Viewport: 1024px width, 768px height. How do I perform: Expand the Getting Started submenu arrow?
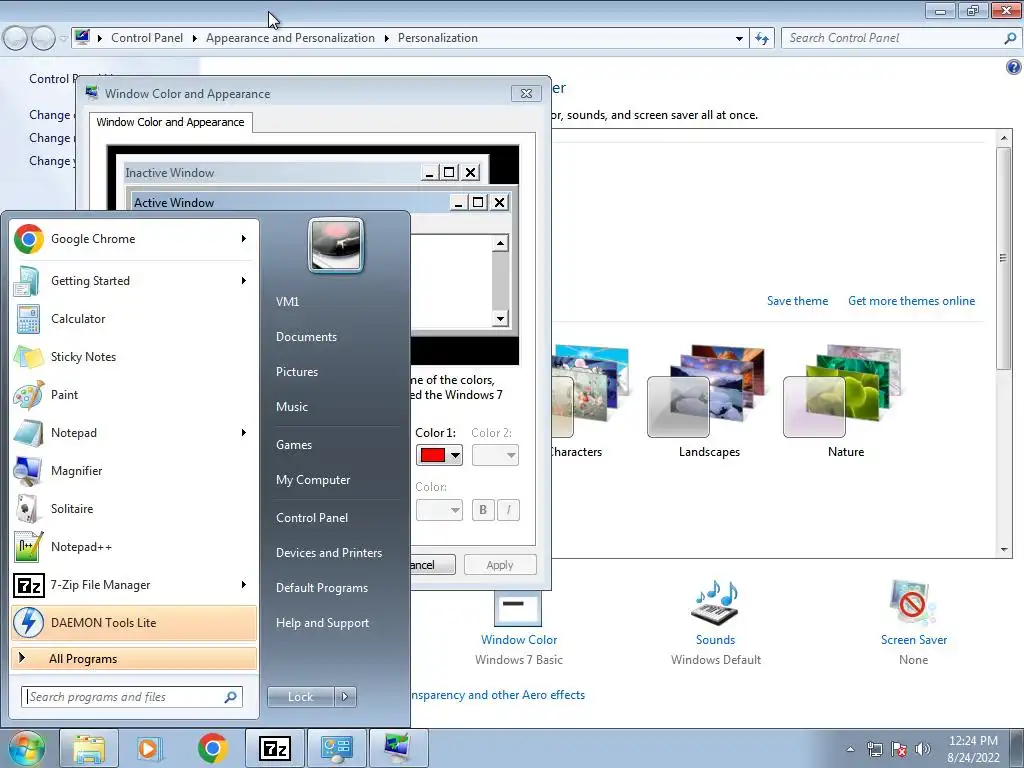(x=244, y=281)
